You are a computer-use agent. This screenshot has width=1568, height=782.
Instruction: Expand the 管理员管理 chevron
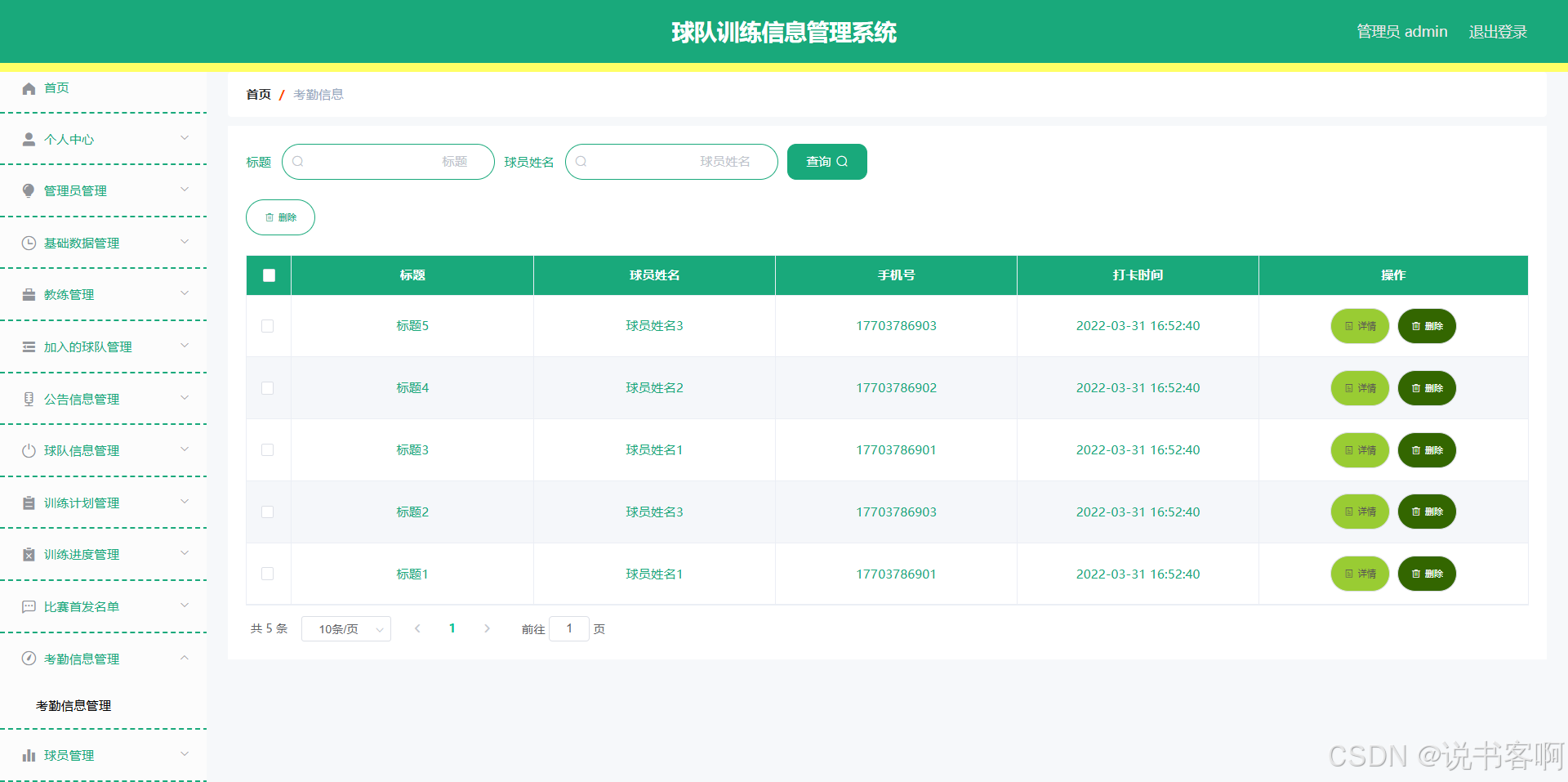185,190
